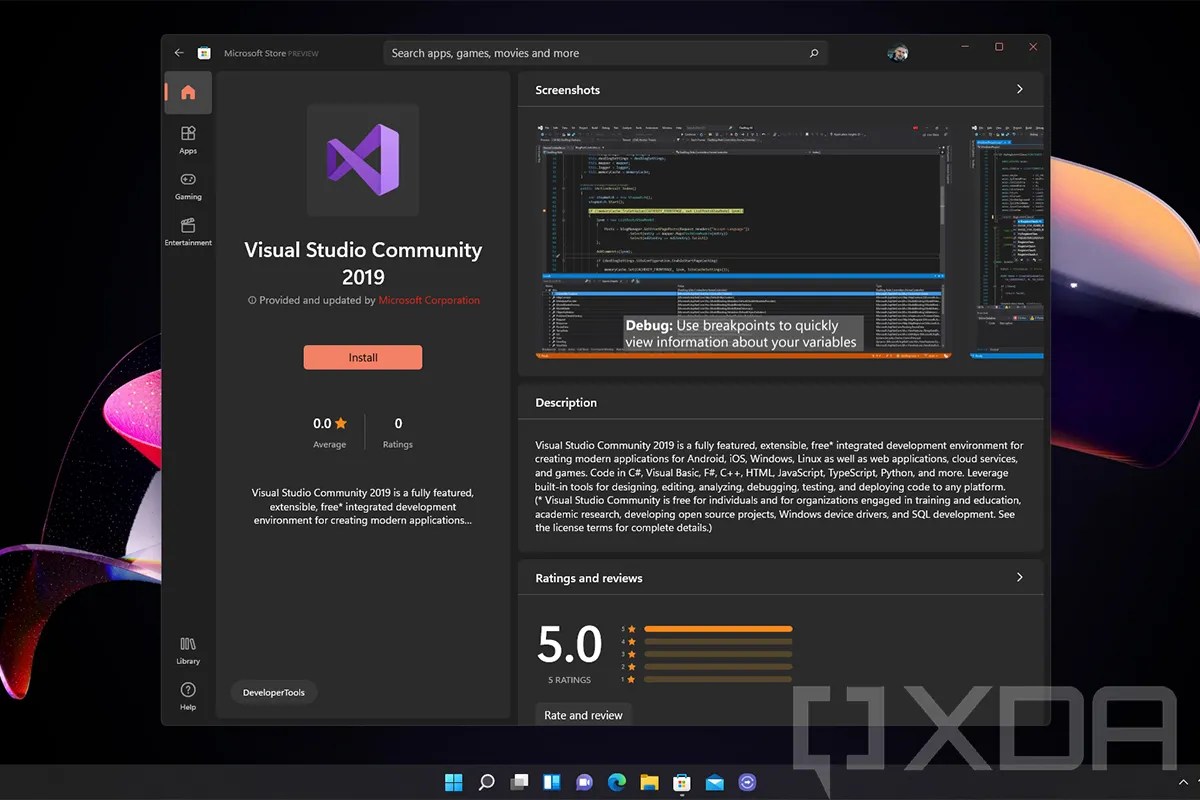The image size is (1200, 800).
Task: Click the Microsoft Store logo in the title bar
Action: click(204, 53)
